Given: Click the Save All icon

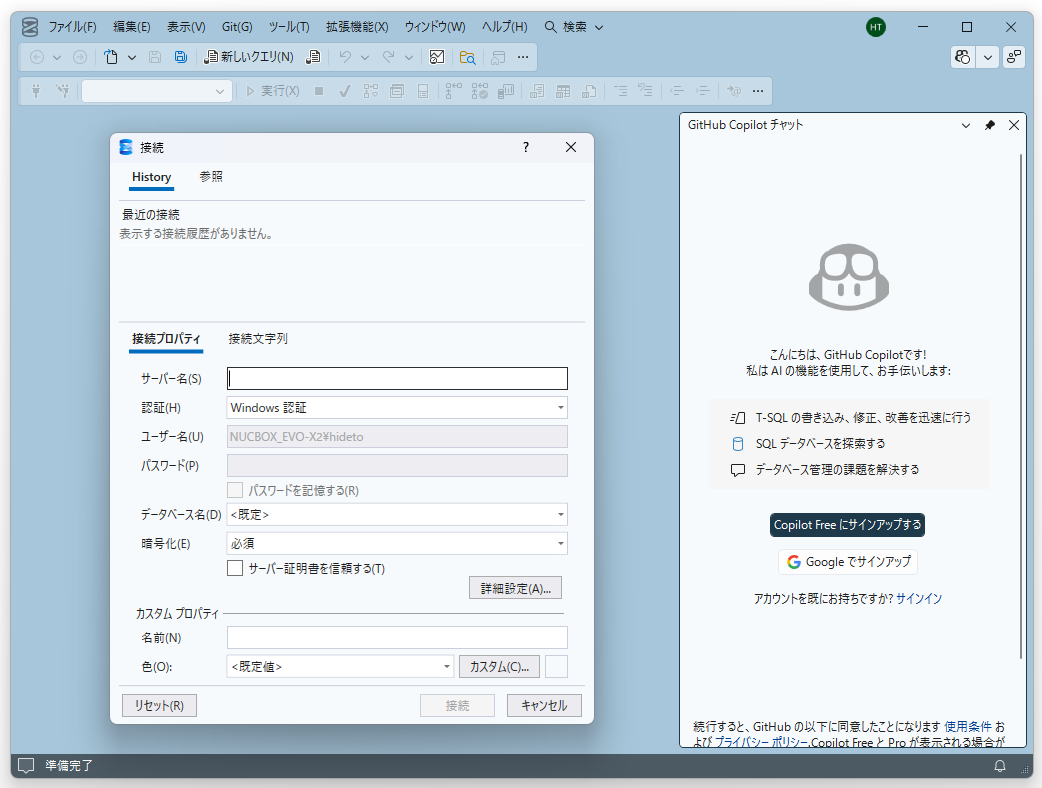Looking at the screenshot, I should 180,57.
